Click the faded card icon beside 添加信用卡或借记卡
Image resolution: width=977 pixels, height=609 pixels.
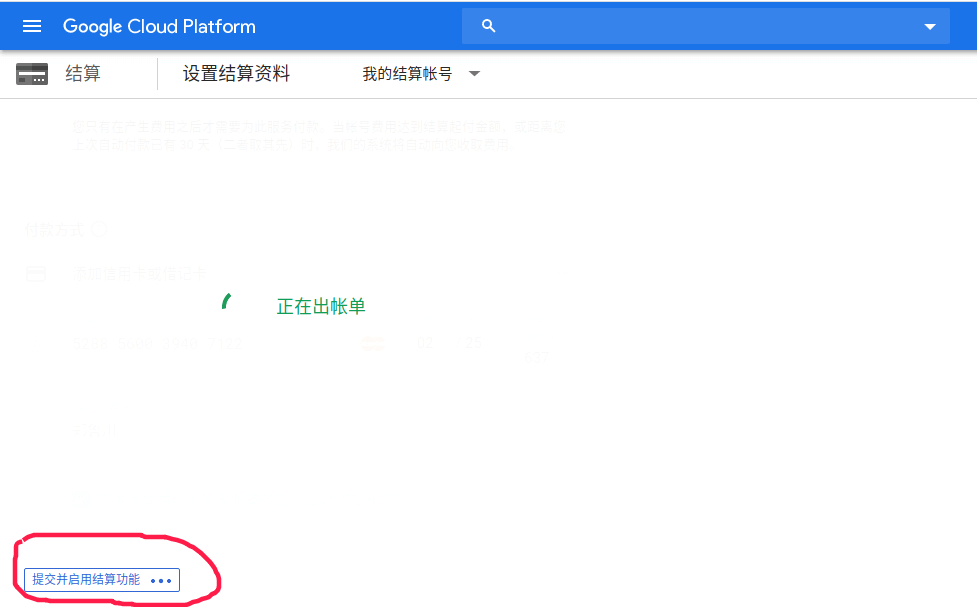(36, 273)
